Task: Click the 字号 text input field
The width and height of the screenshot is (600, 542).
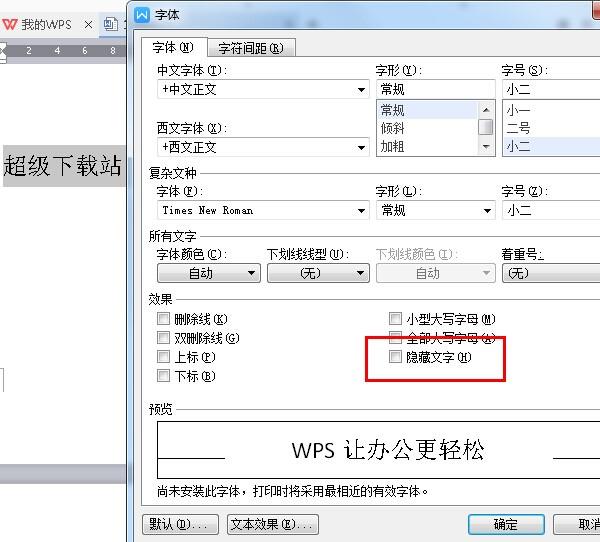Action: pos(551,90)
